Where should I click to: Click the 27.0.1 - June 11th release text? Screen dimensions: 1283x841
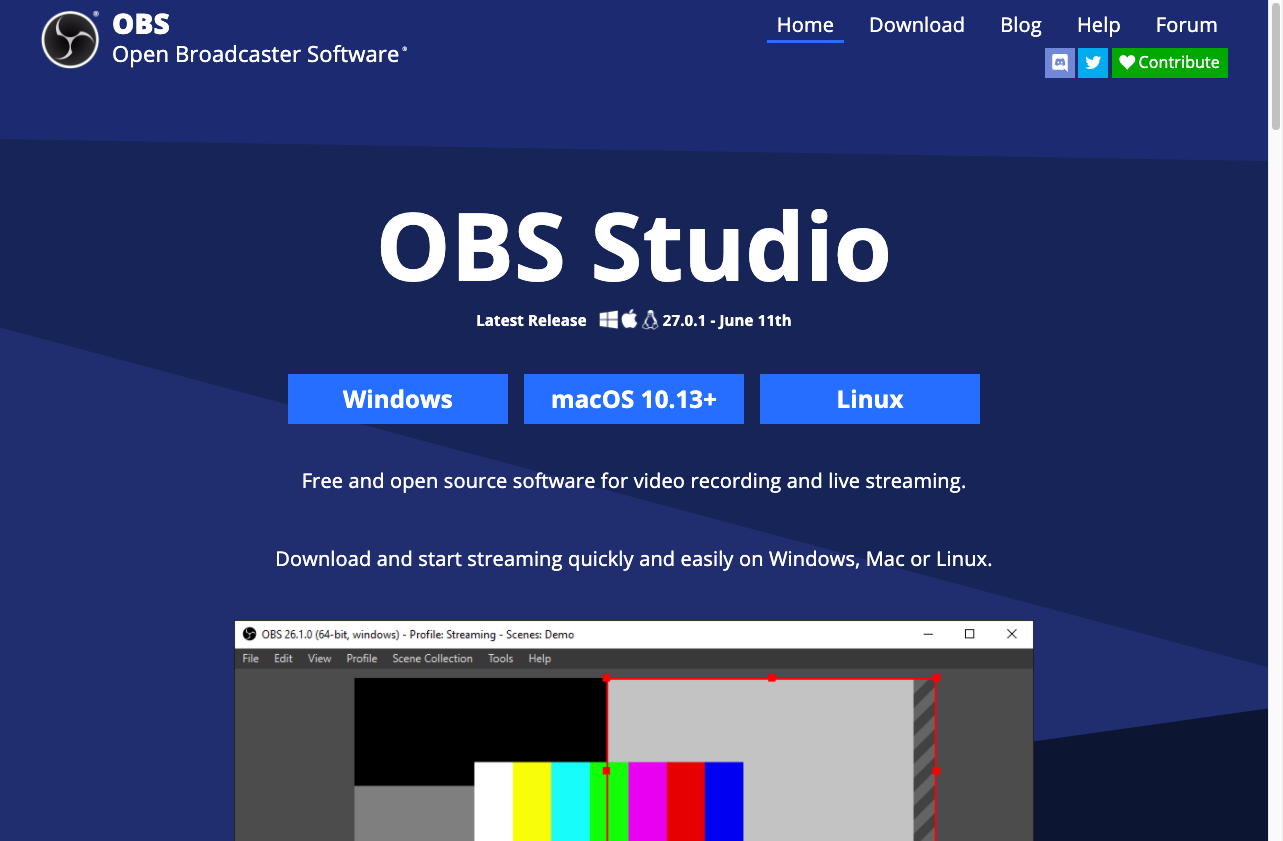(x=727, y=321)
